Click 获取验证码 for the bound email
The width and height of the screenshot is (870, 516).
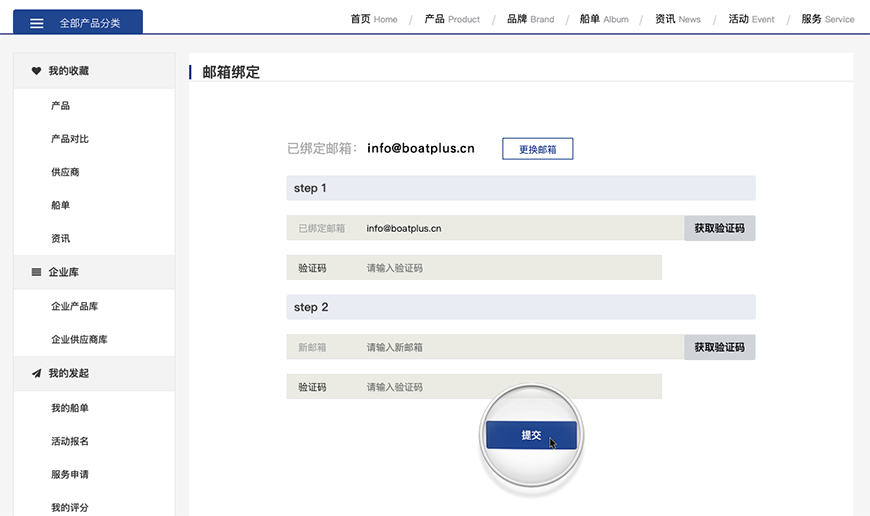pyautogui.click(x=719, y=228)
